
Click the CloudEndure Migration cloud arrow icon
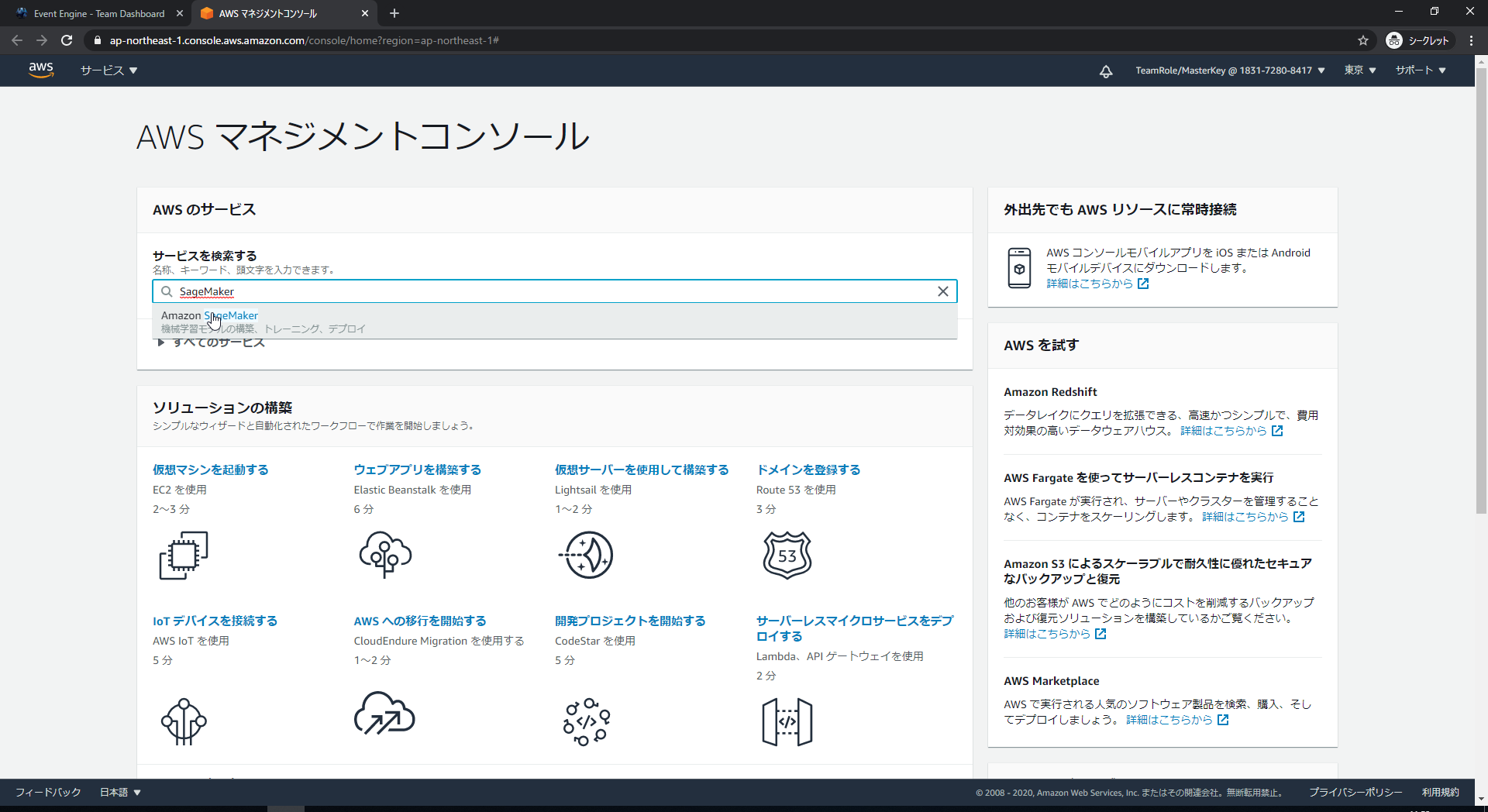coord(384,714)
